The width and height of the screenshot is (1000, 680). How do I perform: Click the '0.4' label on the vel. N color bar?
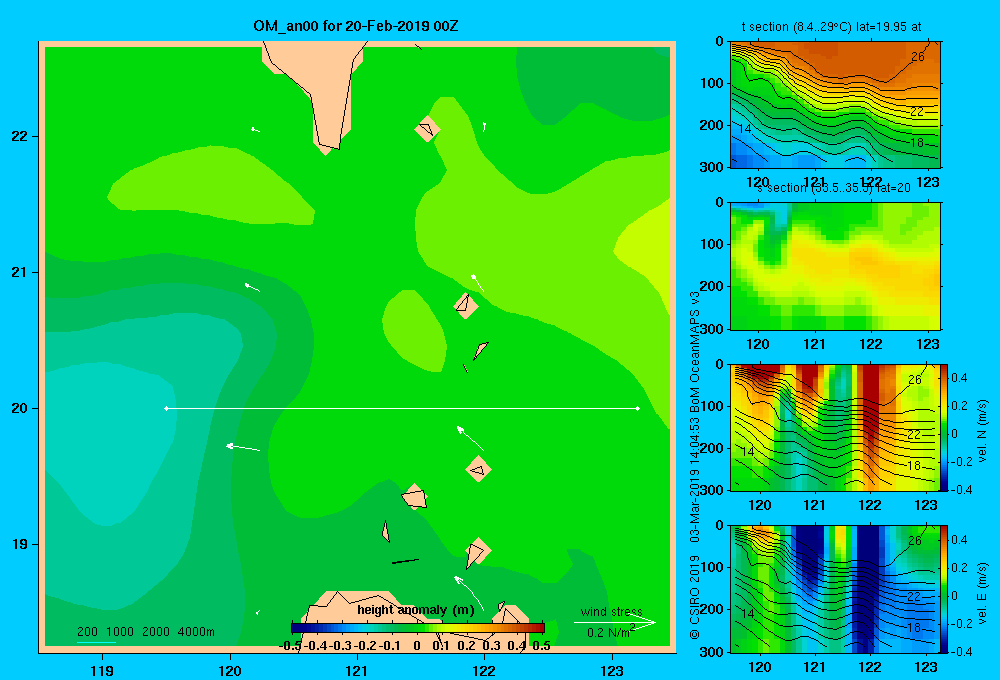tap(959, 378)
